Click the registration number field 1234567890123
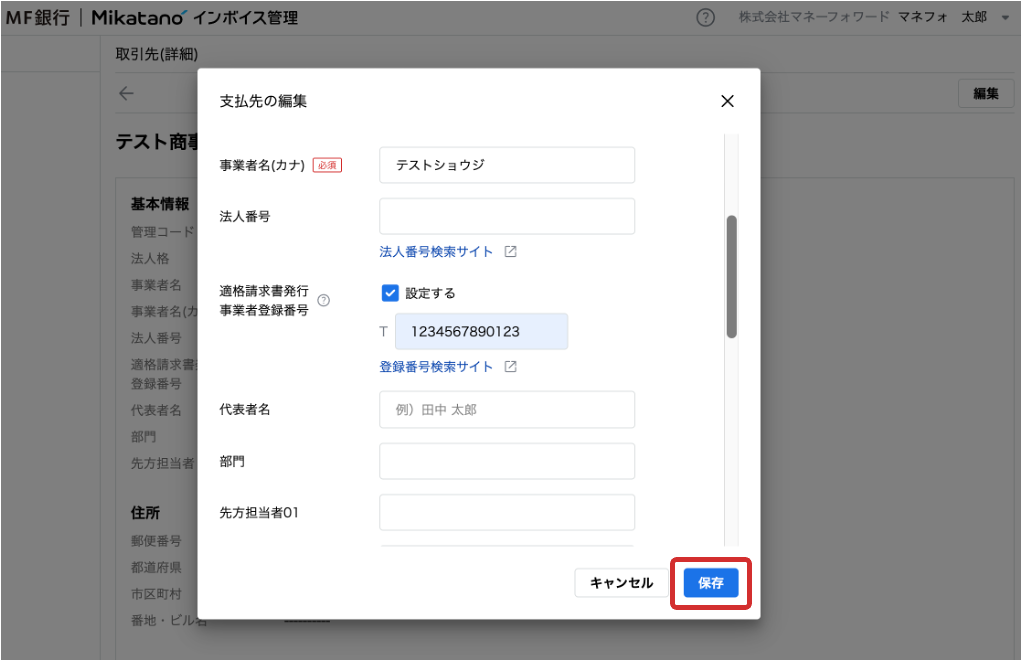 tap(481, 332)
